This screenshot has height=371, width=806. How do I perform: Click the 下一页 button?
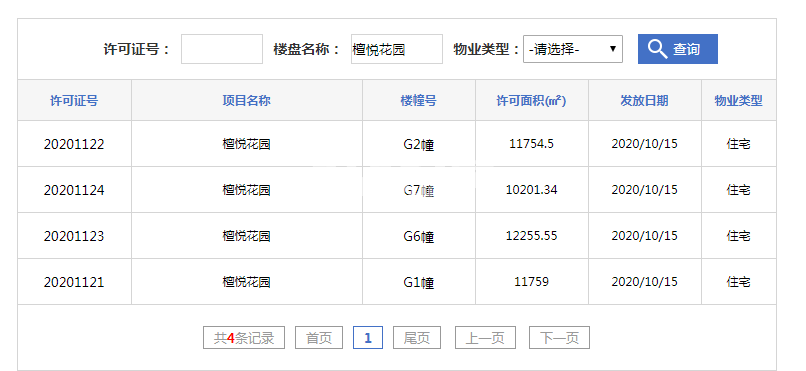tap(559, 338)
